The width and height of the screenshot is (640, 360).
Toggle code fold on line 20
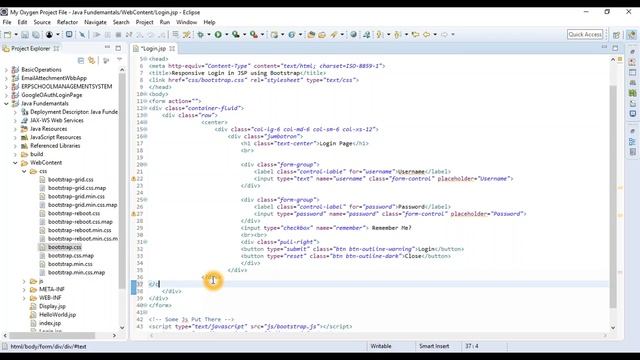(146, 164)
